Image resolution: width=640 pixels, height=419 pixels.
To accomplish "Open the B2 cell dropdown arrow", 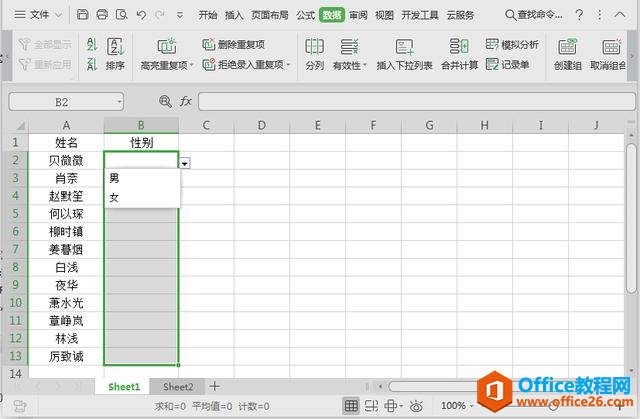I will tap(184, 164).
